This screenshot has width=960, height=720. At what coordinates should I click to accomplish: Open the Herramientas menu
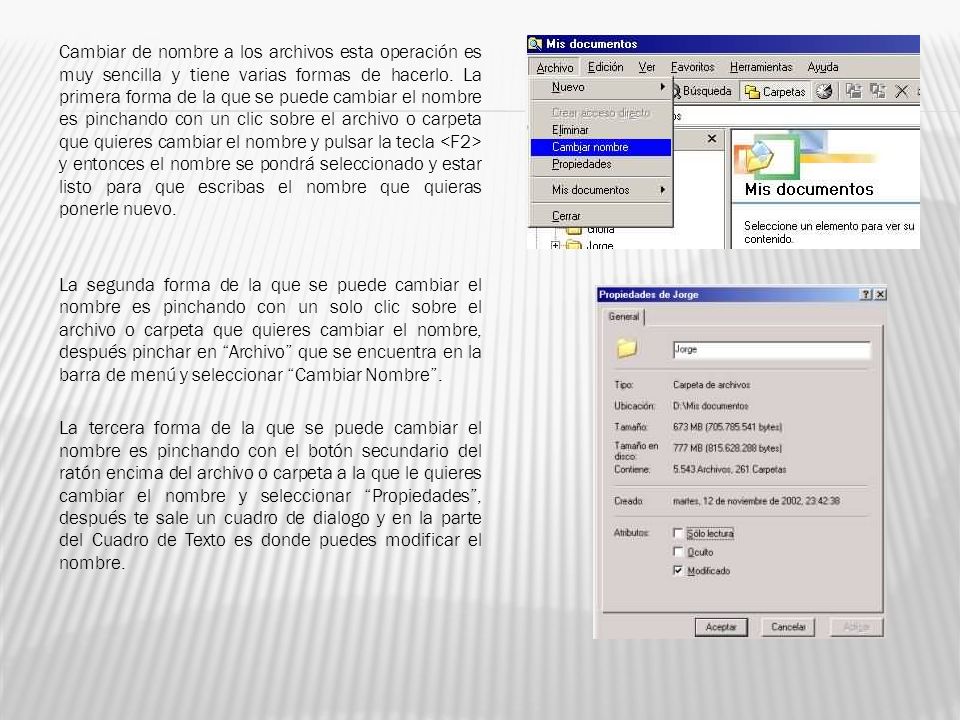click(x=760, y=67)
